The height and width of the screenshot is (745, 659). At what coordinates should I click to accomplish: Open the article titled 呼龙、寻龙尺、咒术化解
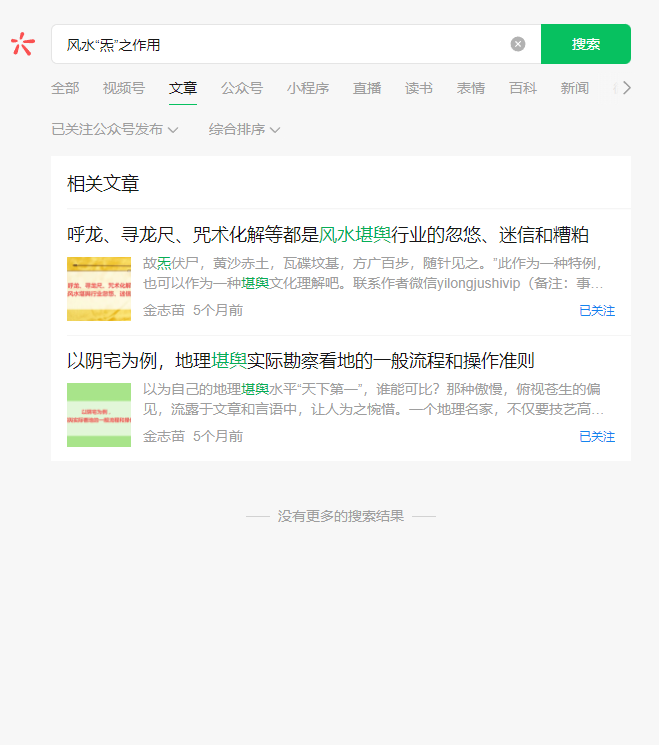point(328,235)
